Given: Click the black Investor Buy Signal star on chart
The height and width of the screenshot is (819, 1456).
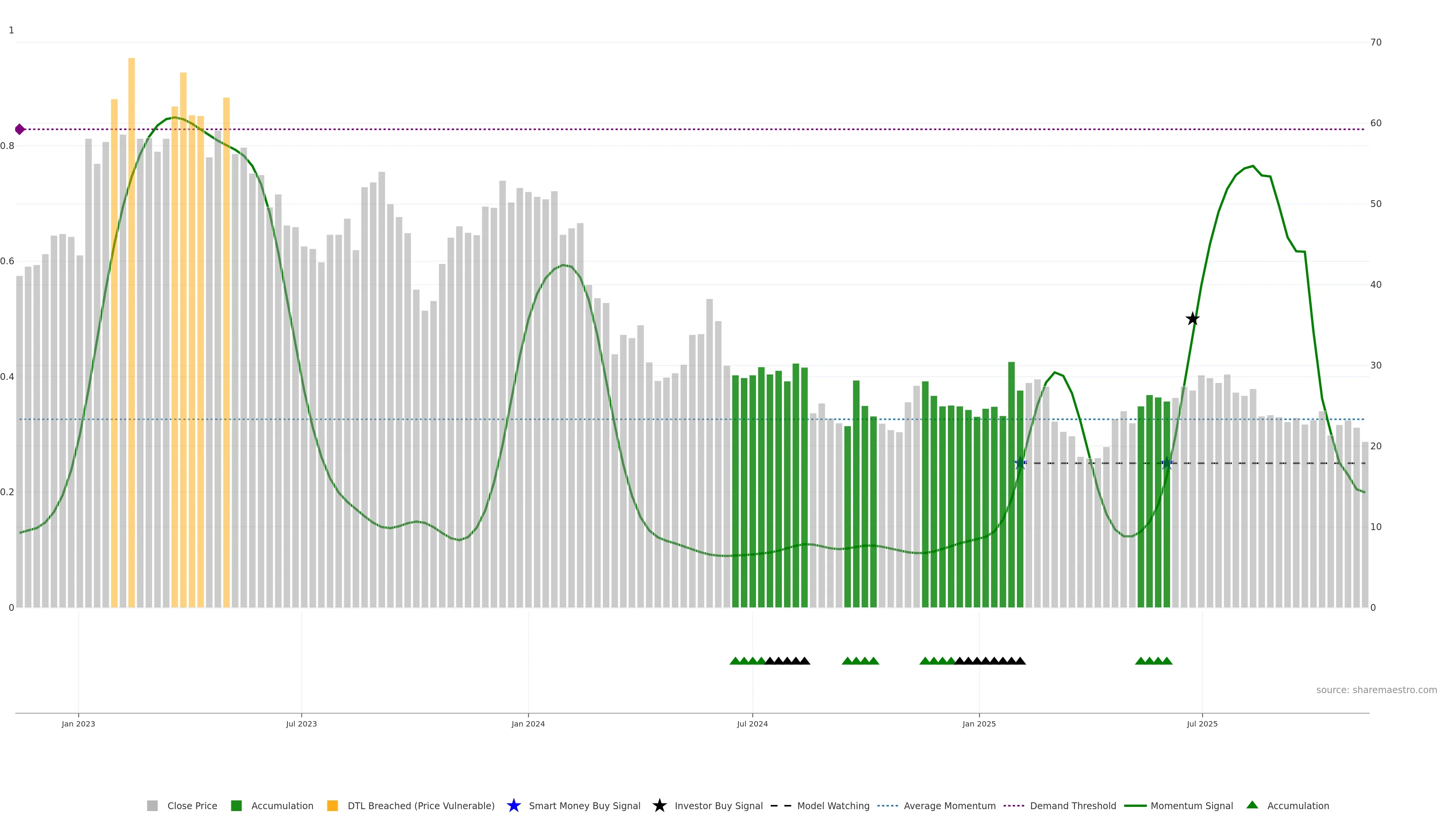Looking at the screenshot, I should click(x=1192, y=319).
